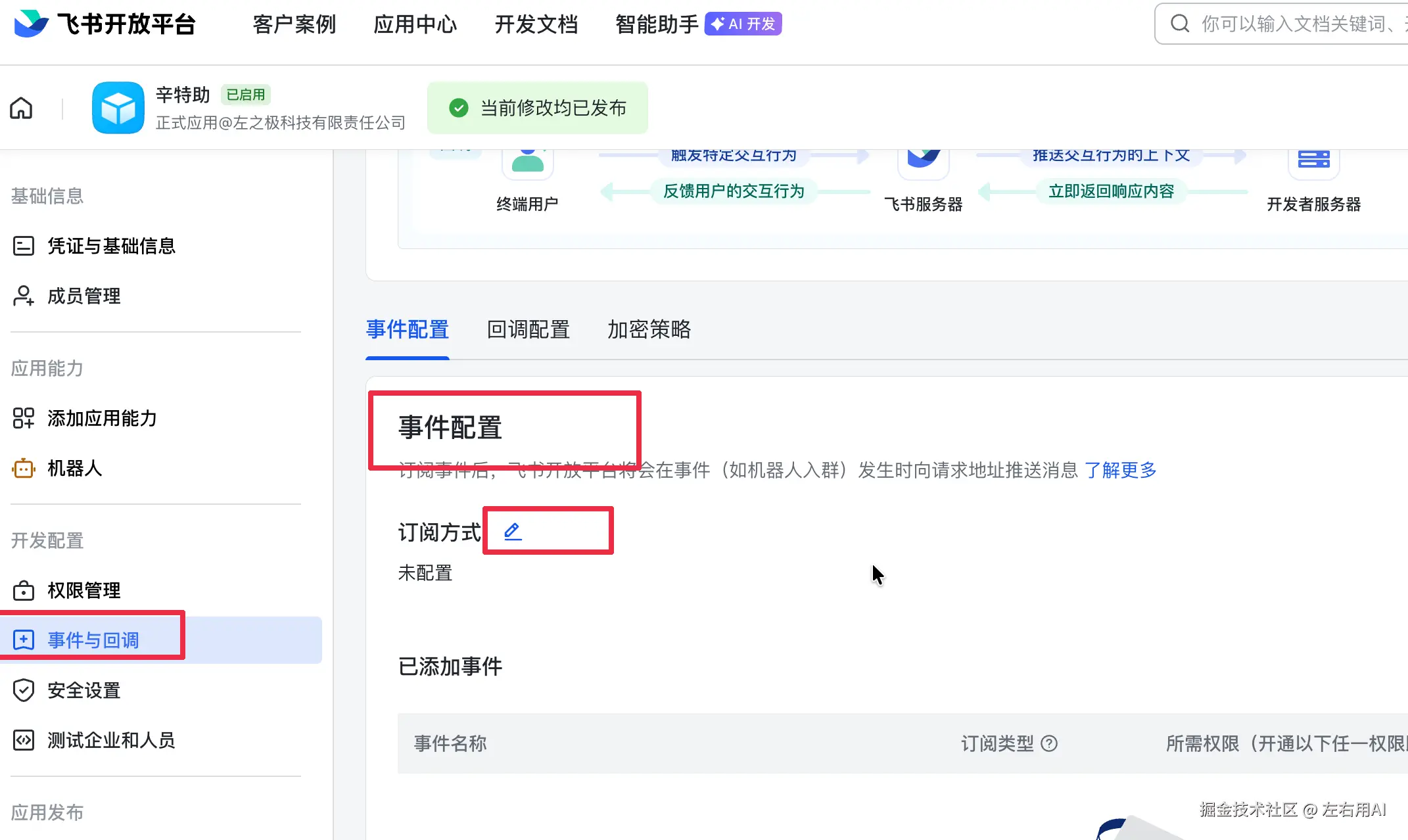
Task: Click the pencil edit icon beside 订阅方式
Action: 513,531
